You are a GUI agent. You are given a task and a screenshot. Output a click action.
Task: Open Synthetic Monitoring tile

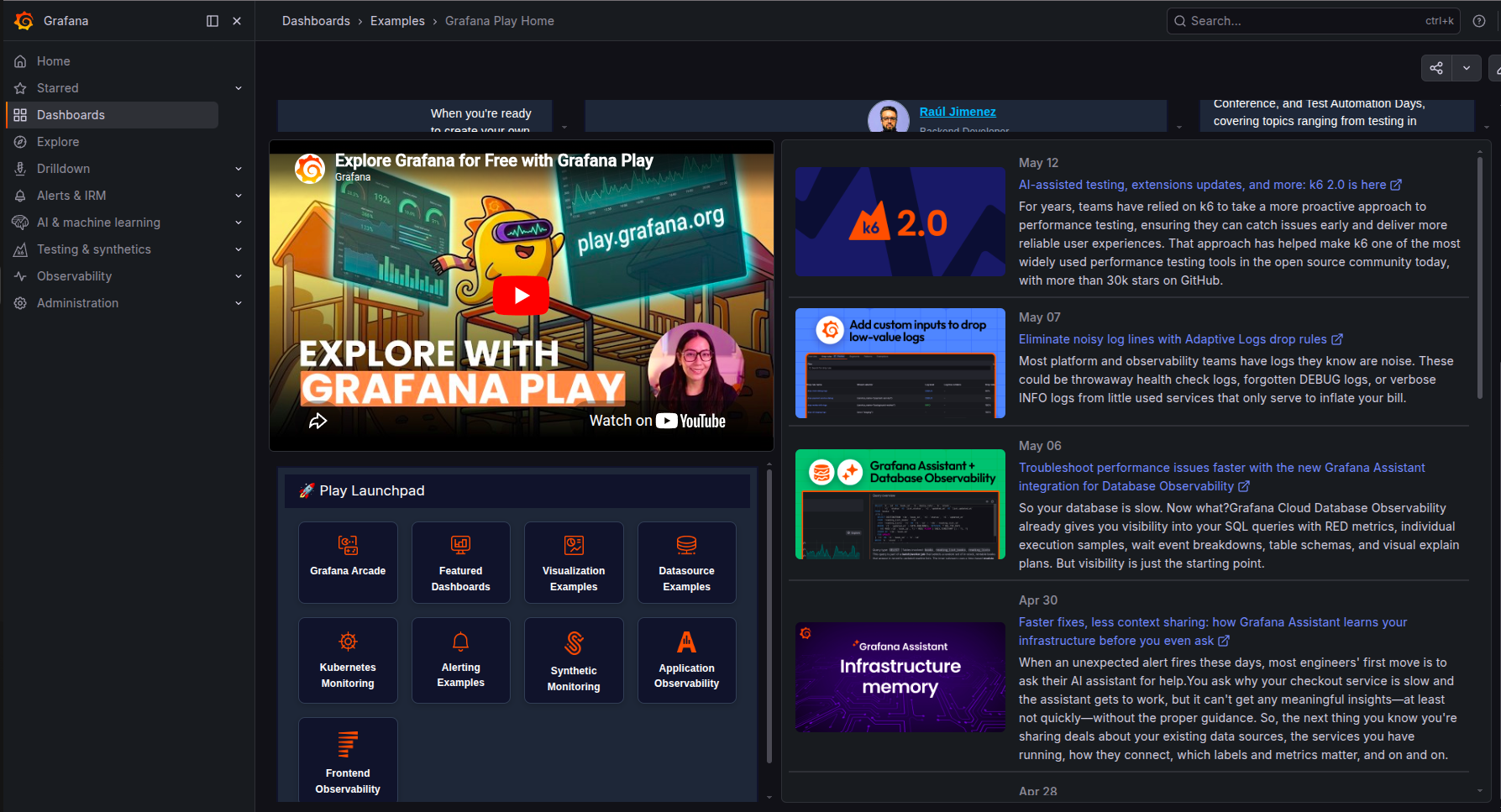click(x=574, y=660)
